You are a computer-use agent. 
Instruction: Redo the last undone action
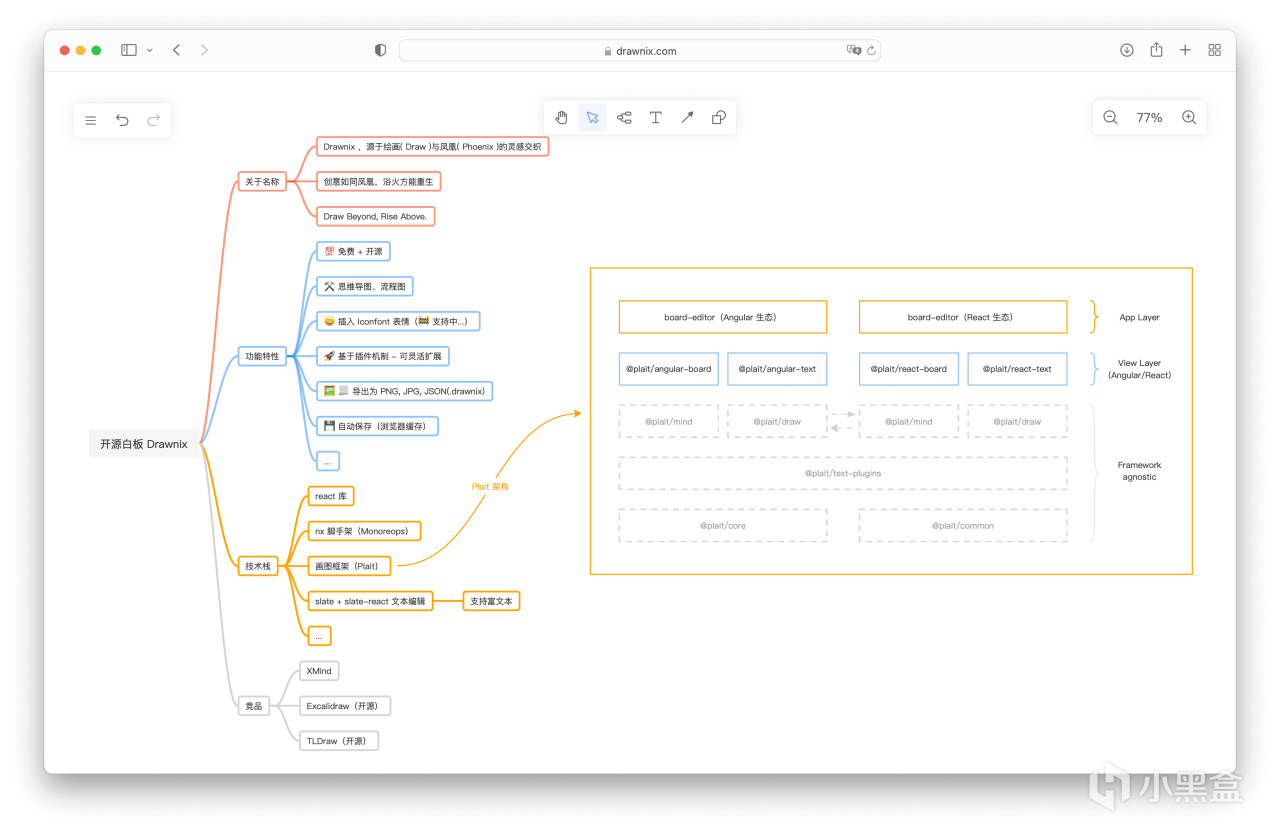point(154,120)
